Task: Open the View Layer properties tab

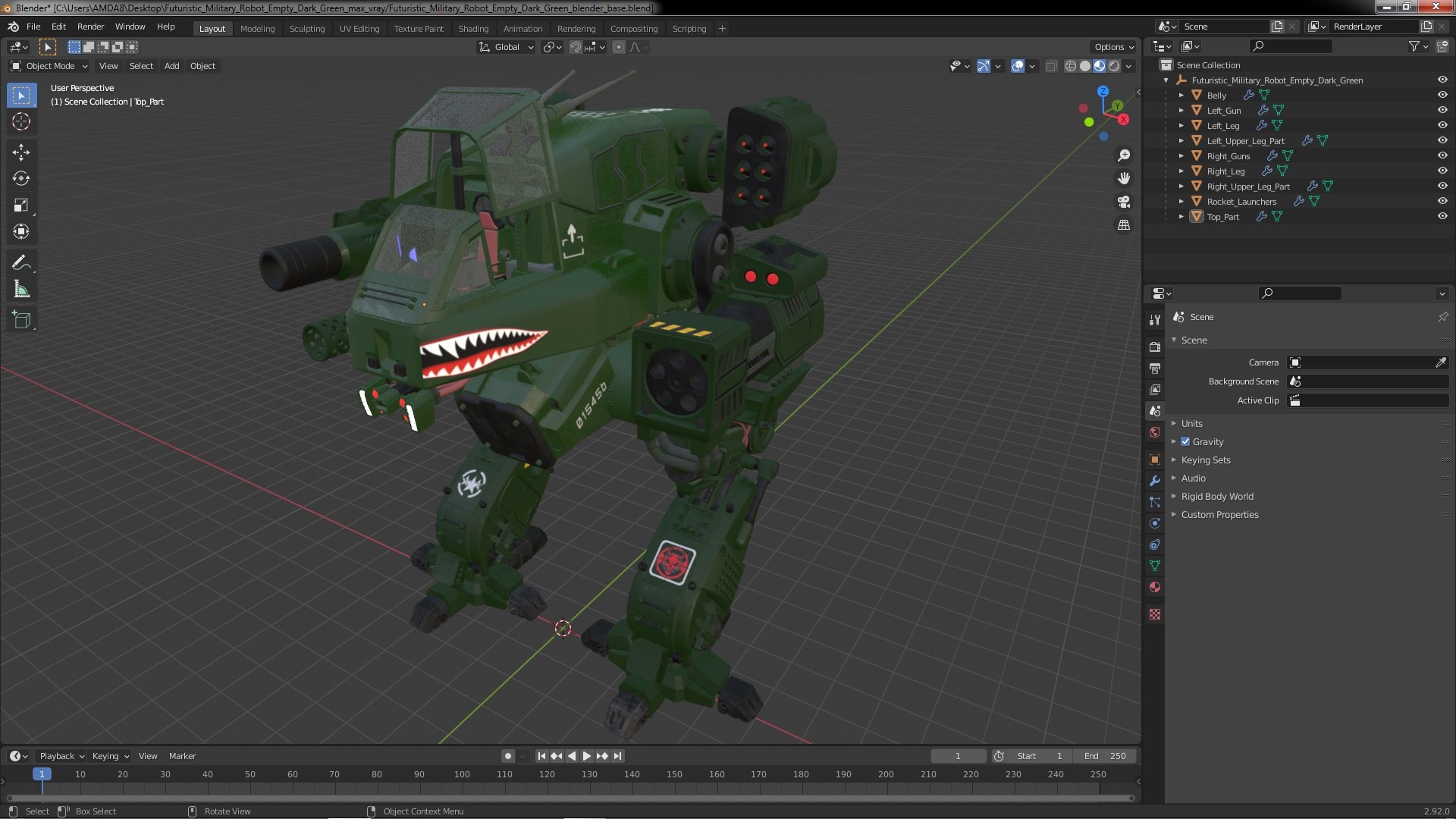Action: 1155,389
